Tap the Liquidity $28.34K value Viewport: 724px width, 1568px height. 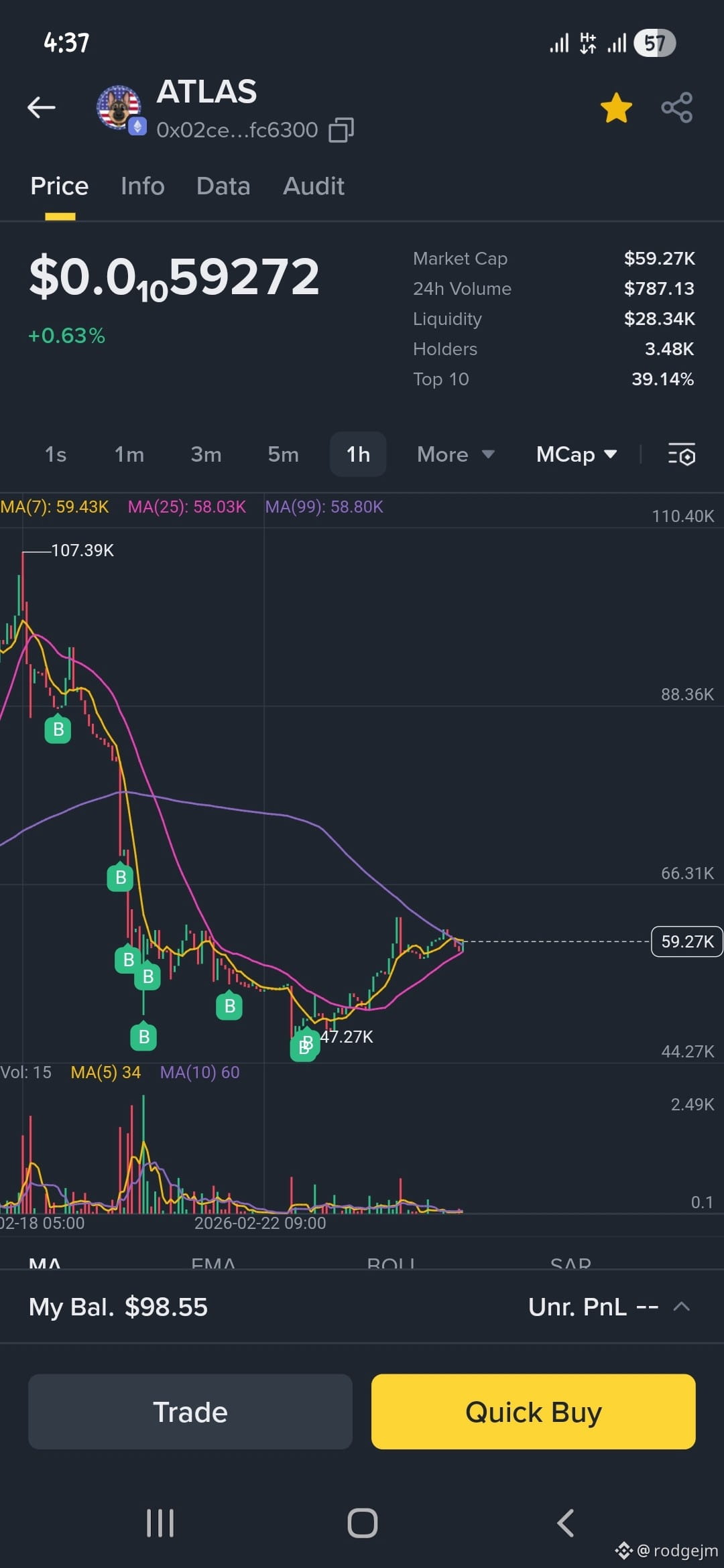(x=660, y=318)
